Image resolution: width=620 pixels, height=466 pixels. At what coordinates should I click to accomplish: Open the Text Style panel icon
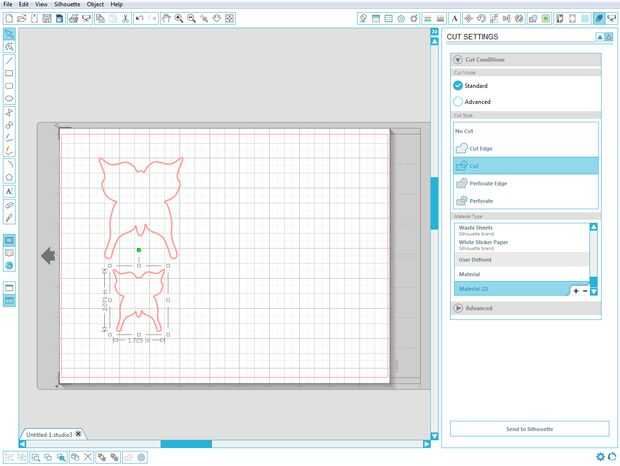click(x=455, y=19)
